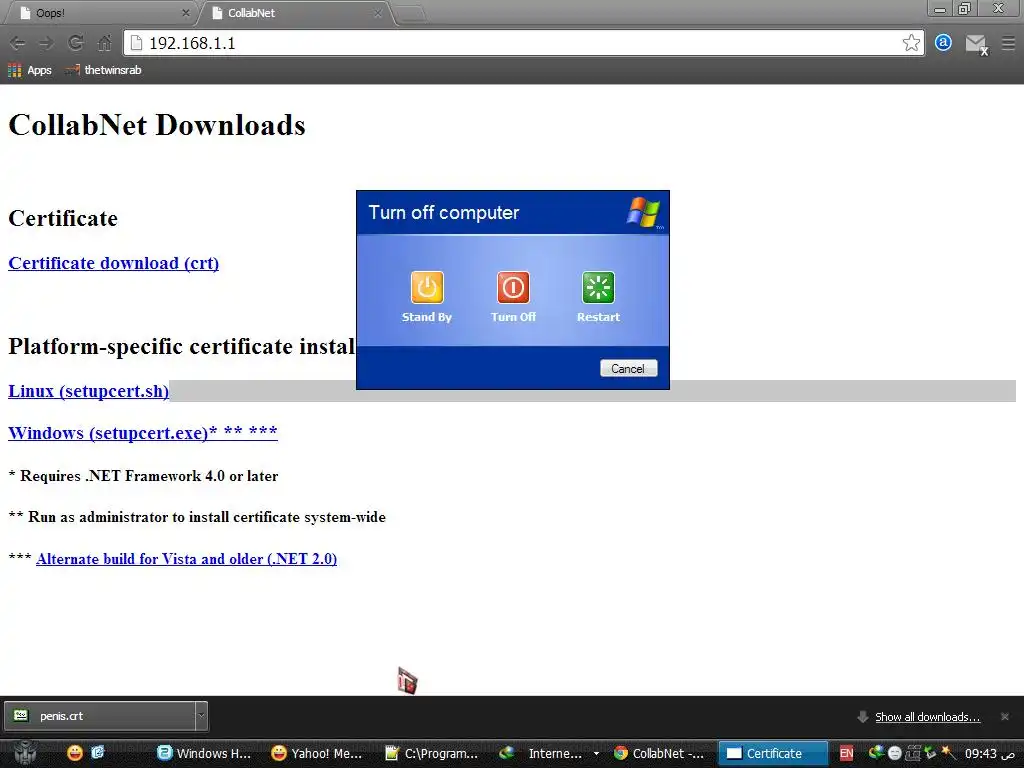1024x768 pixels.
Task: Open the browser home page
Action: click(104, 43)
